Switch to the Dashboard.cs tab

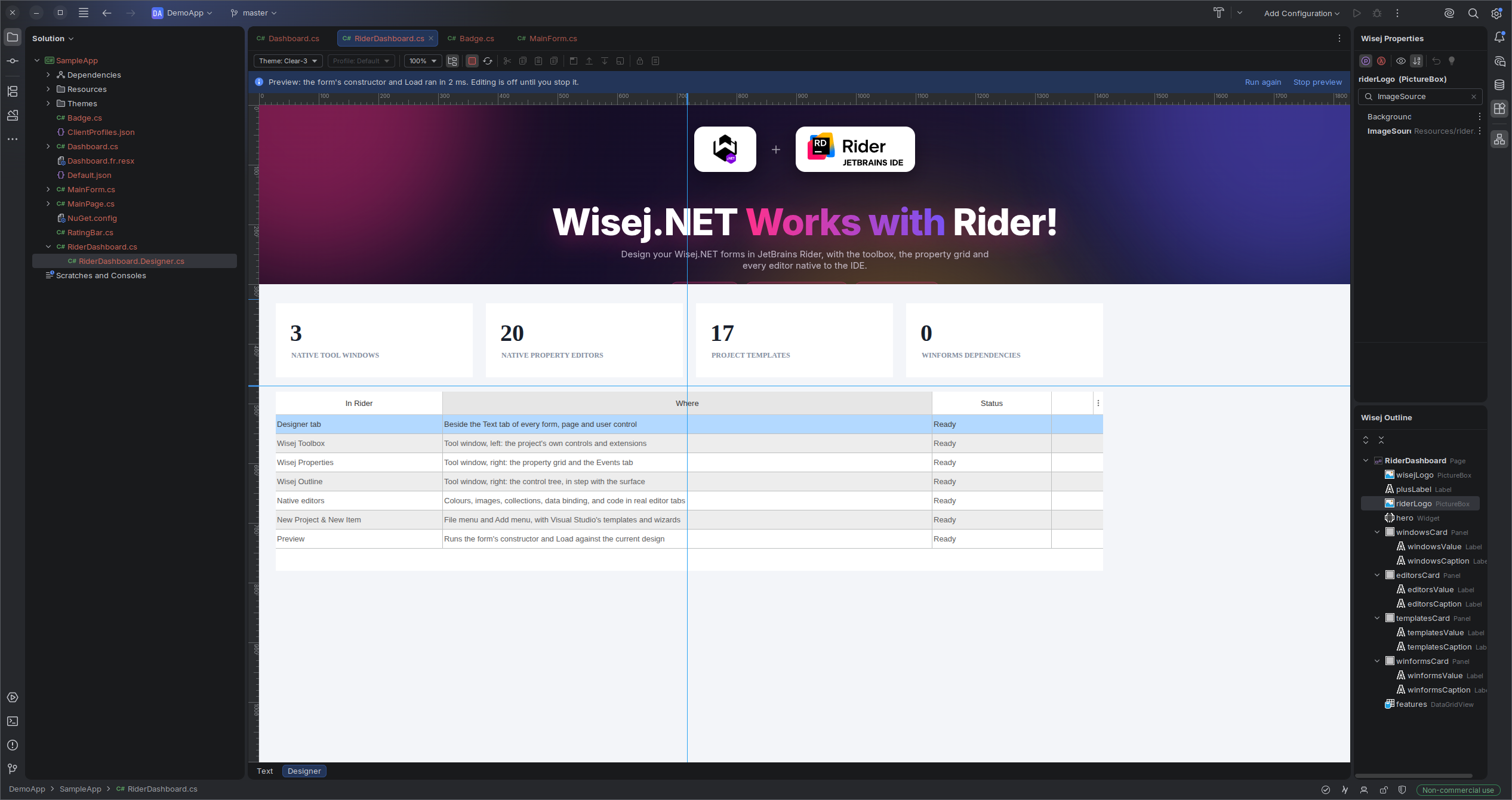[x=288, y=38]
